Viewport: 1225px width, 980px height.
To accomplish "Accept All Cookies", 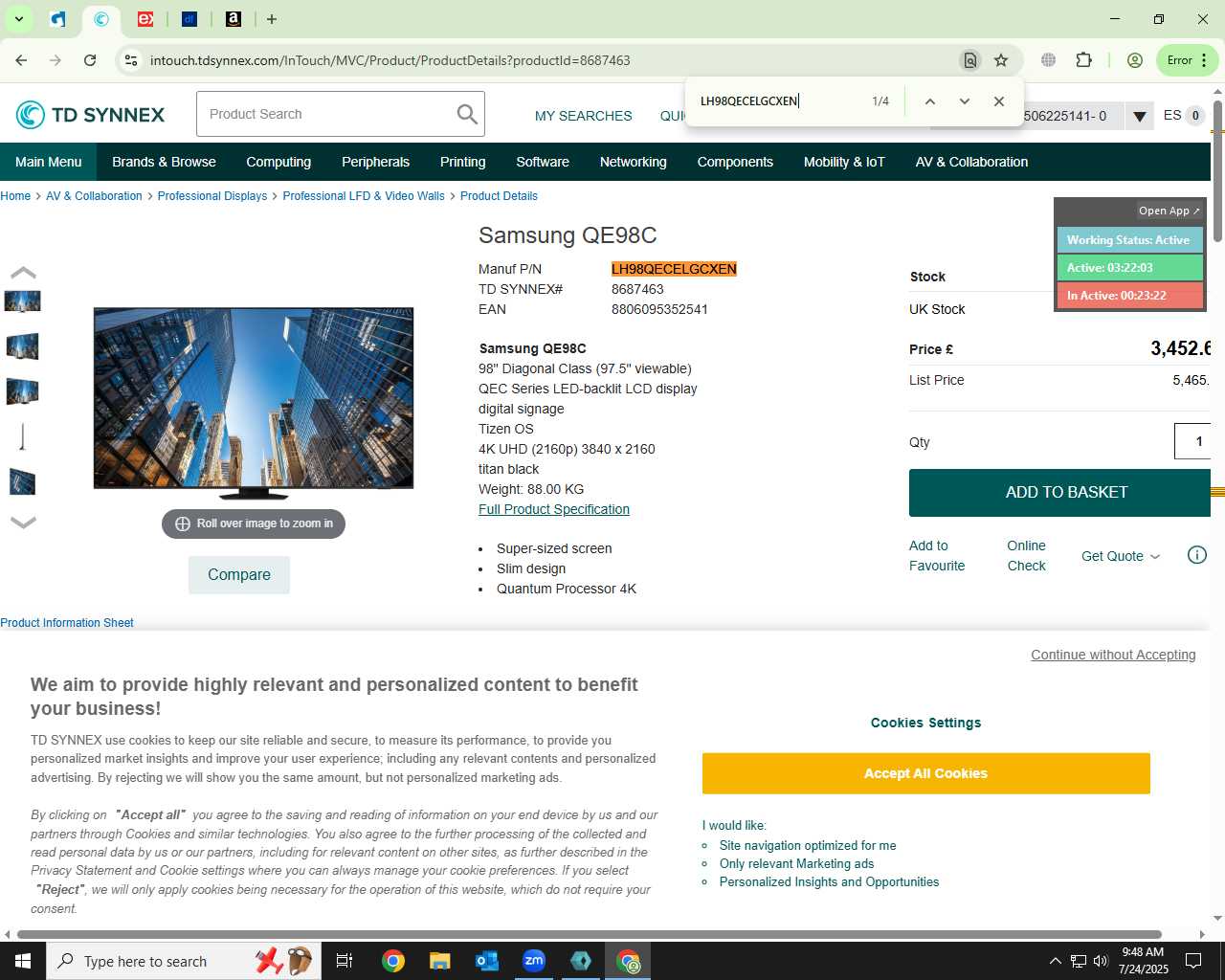I will pyautogui.click(x=925, y=773).
